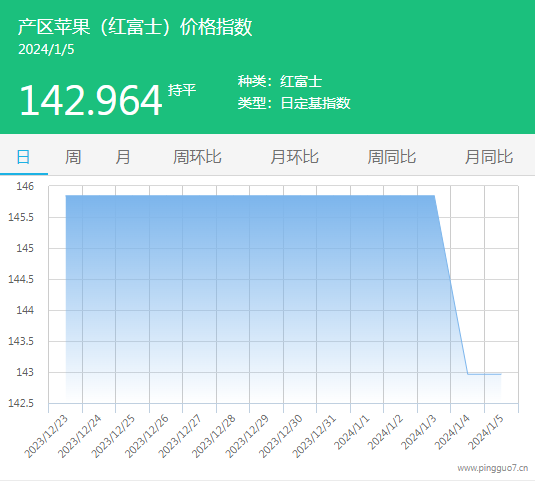
Task: Click the 类型: 日定基指数 label
Action: tap(294, 103)
